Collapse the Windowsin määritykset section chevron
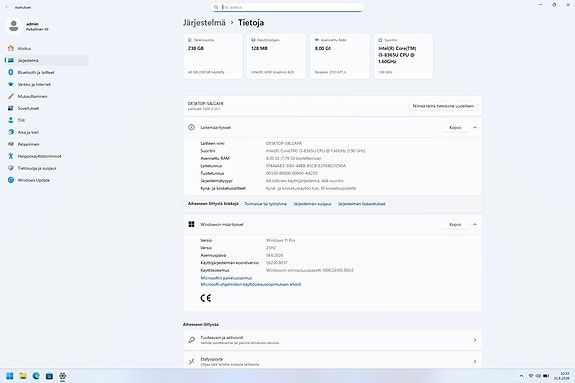This screenshot has width=575, height=383. (x=475, y=224)
